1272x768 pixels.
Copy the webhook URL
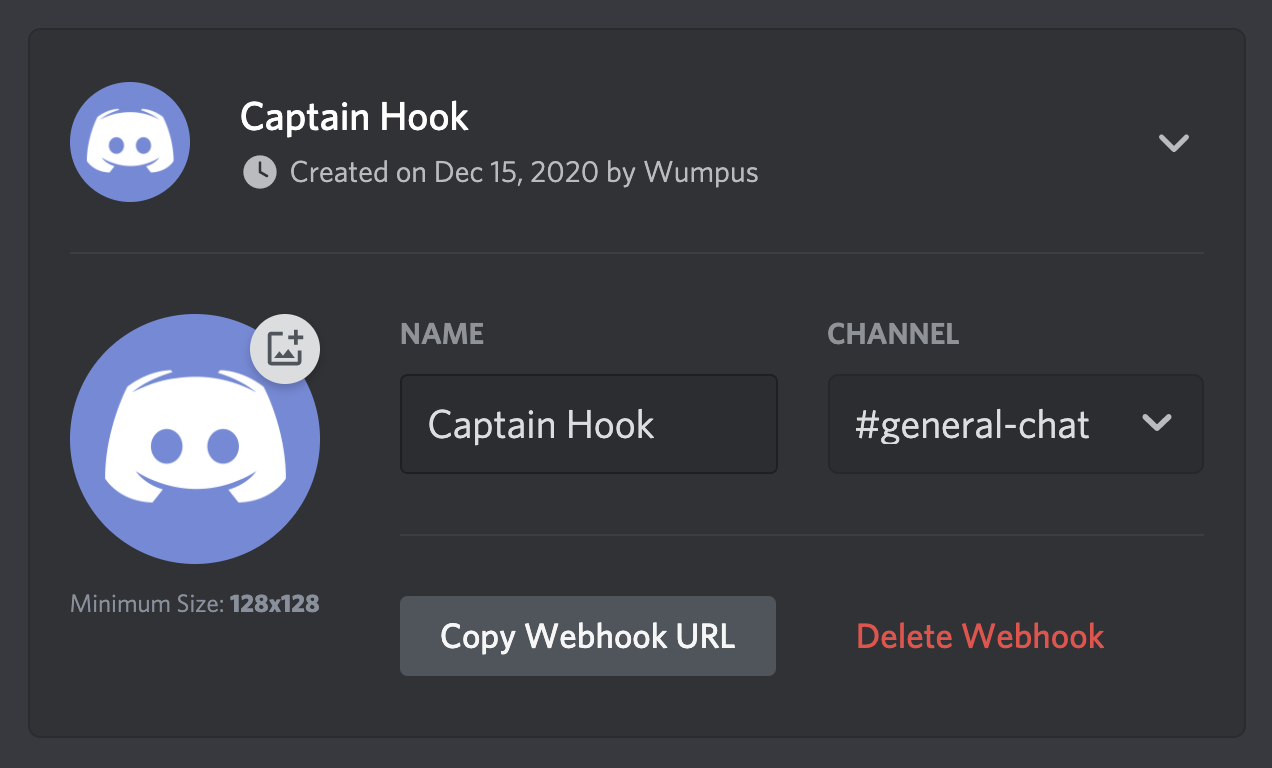588,635
